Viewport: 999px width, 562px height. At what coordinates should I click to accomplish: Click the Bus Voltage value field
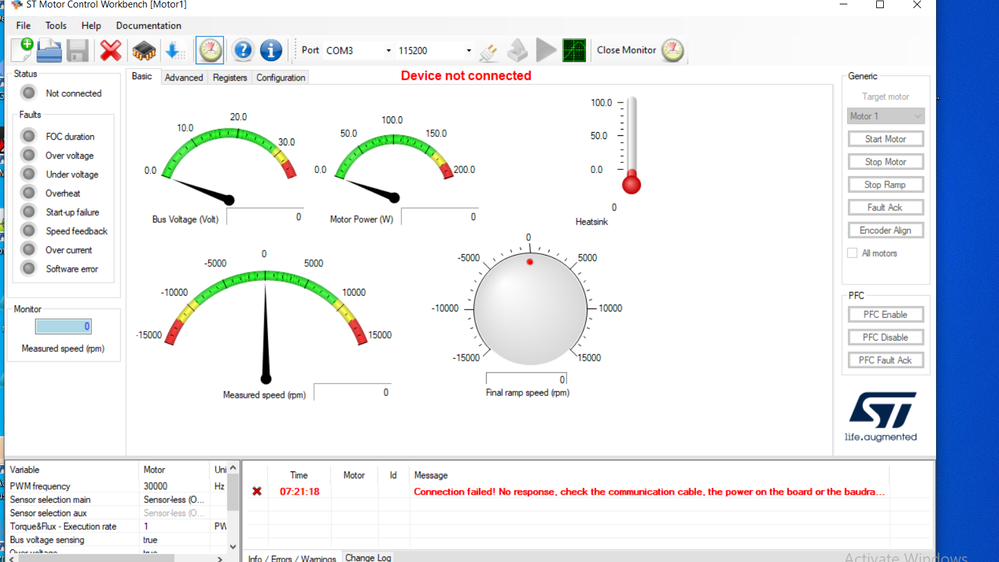(x=265, y=217)
